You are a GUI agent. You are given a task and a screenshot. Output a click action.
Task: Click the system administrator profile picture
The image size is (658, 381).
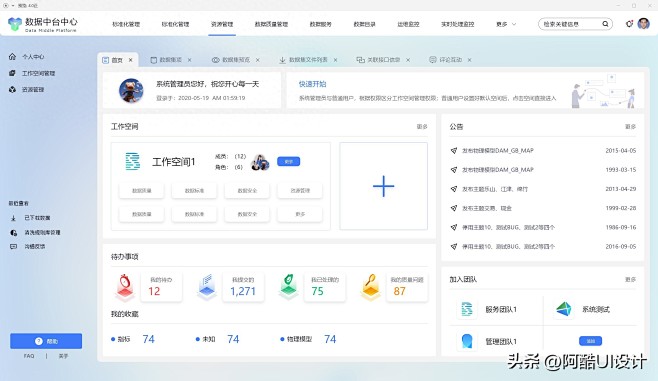tap(131, 90)
